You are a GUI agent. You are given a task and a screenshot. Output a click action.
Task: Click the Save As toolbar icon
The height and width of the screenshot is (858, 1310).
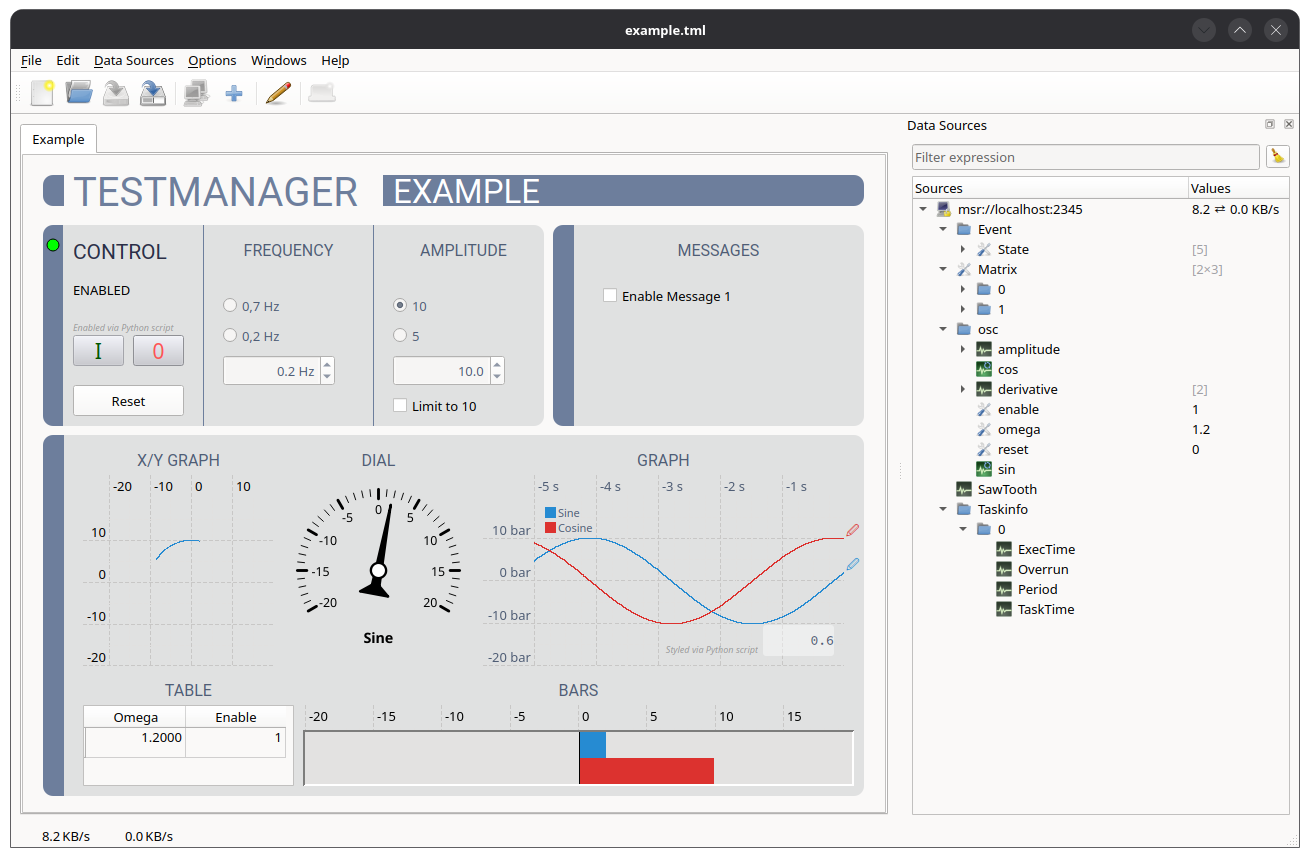[x=153, y=93]
